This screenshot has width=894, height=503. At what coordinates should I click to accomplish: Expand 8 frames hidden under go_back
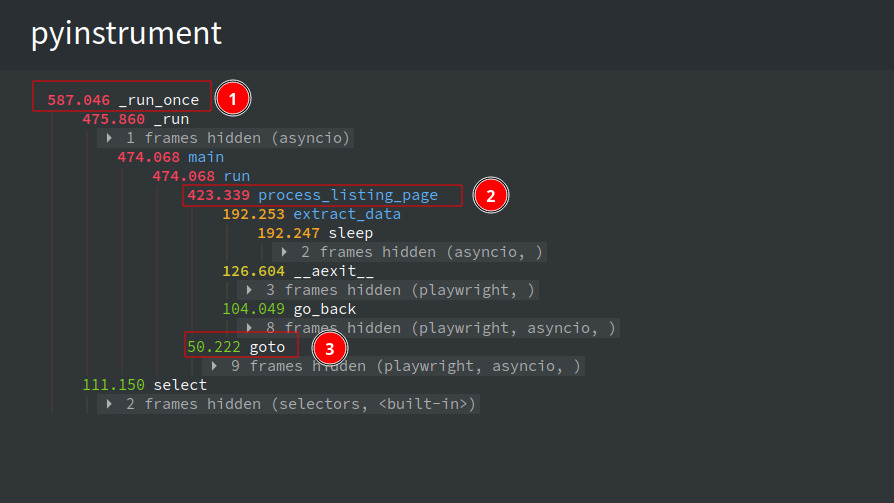(428, 328)
